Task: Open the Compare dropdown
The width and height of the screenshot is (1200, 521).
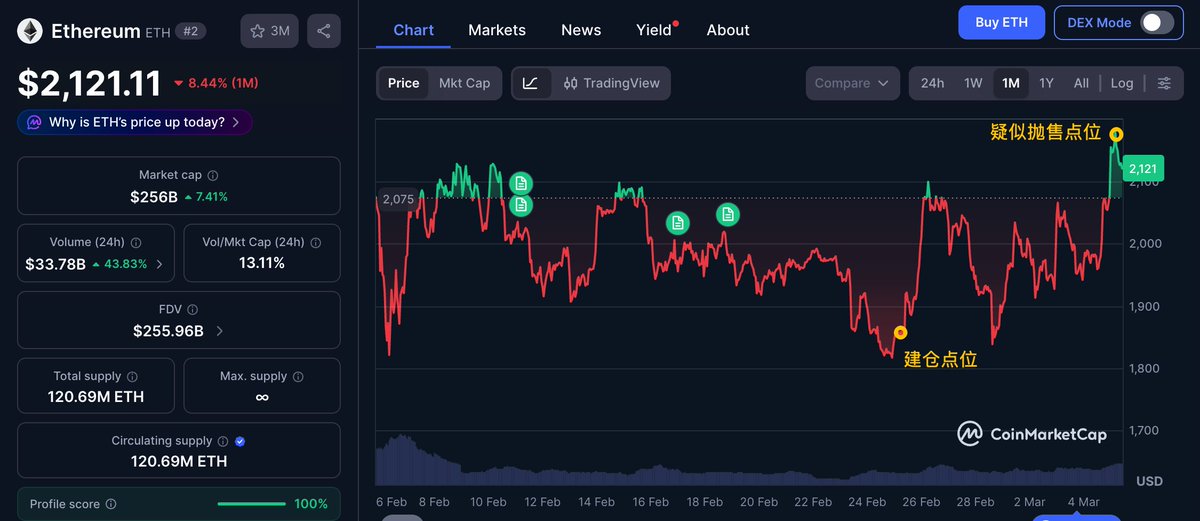Action: tap(851, 83)
